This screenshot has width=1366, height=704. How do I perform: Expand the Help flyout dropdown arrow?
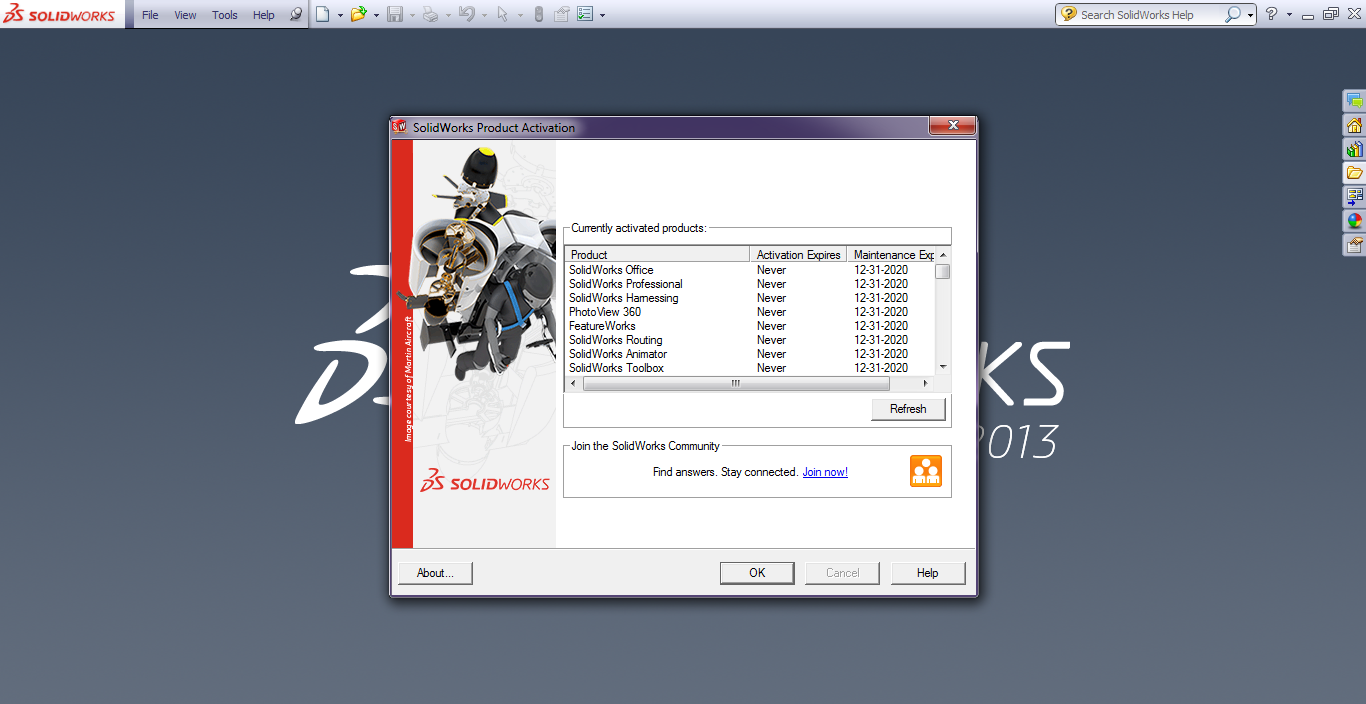coord(1289,15)
